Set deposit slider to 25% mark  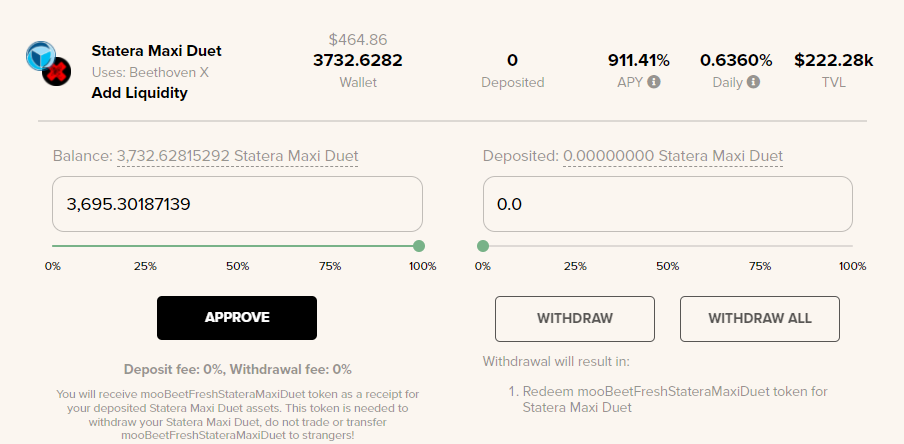[145, 246]
